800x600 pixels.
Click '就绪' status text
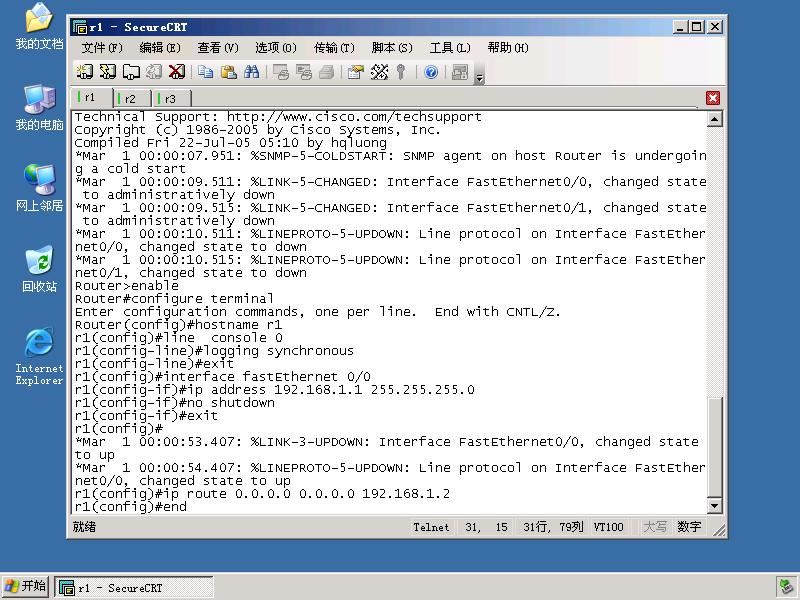[84, 527]
